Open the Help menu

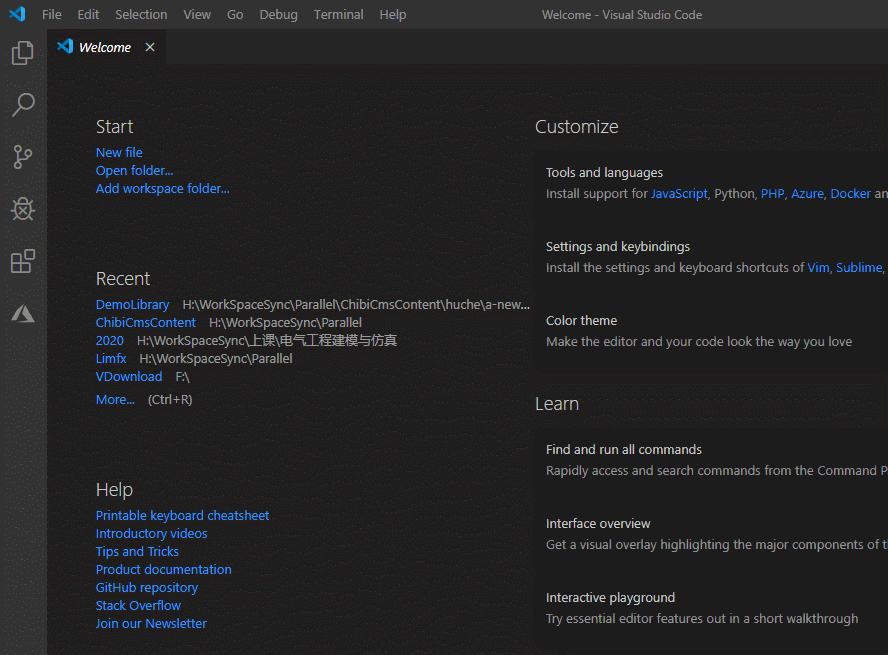coord(392,15)
